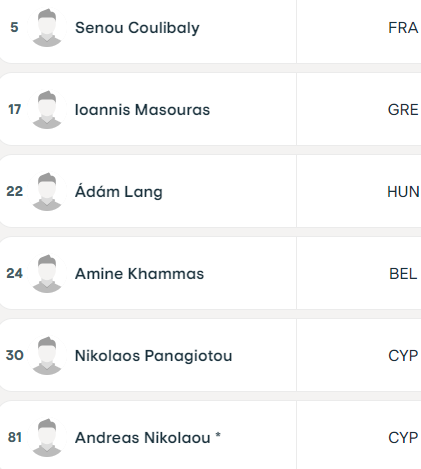Screen dimensions: 421x469
Task: Open Amine Khammas player name link
Action: click(x=139, y=274)
